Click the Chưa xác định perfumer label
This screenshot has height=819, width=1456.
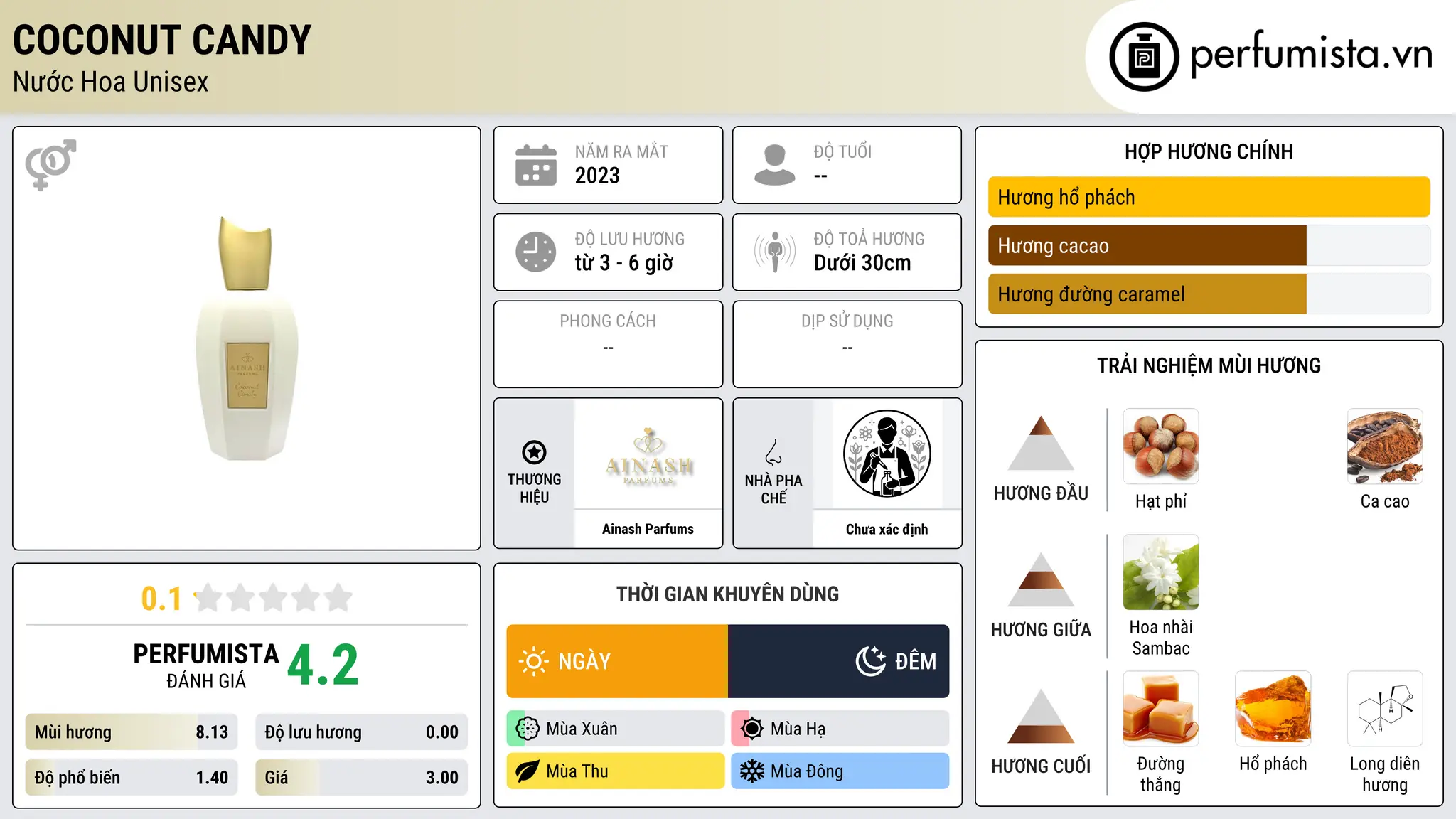pos(887,529)
